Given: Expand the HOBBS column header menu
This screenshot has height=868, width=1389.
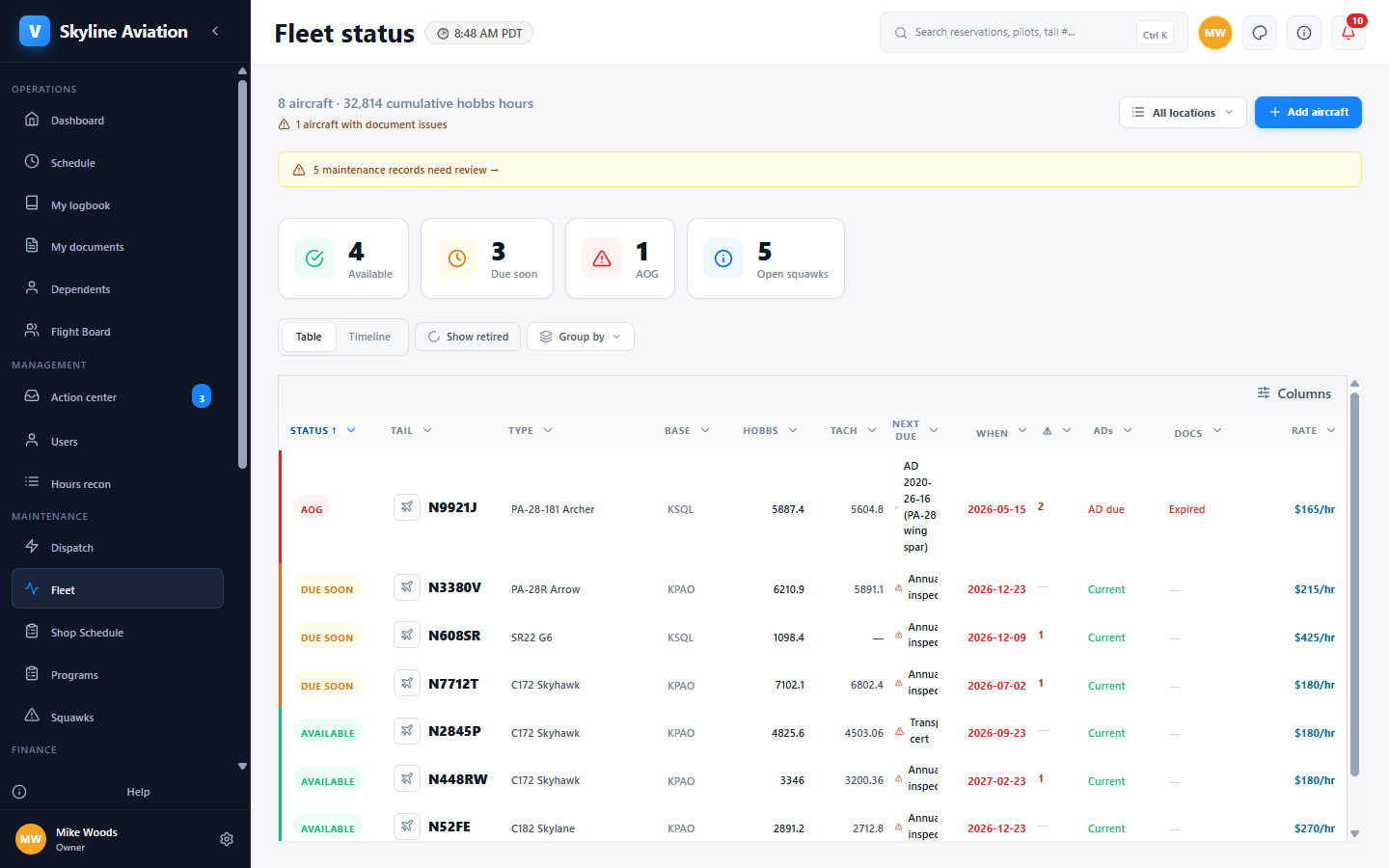Looking at the screenshot, I should tap(793, 430).
